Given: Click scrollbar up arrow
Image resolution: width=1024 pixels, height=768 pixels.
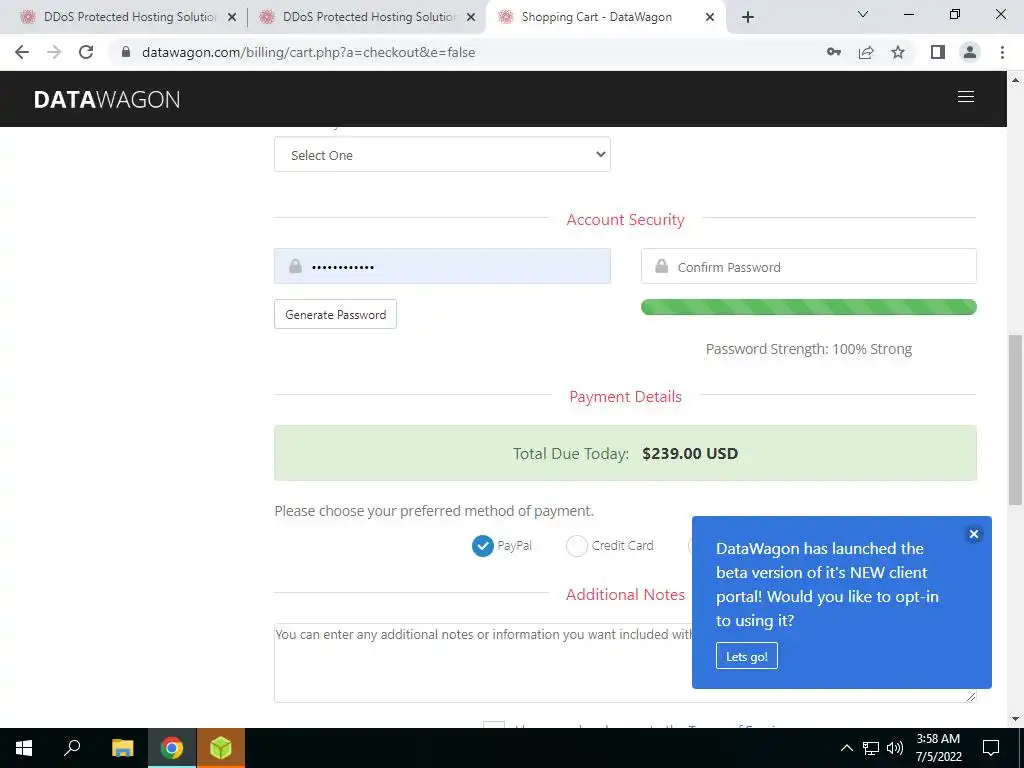Looking at the screenshot, I should pyautogui.click(x=1015, y=80).
